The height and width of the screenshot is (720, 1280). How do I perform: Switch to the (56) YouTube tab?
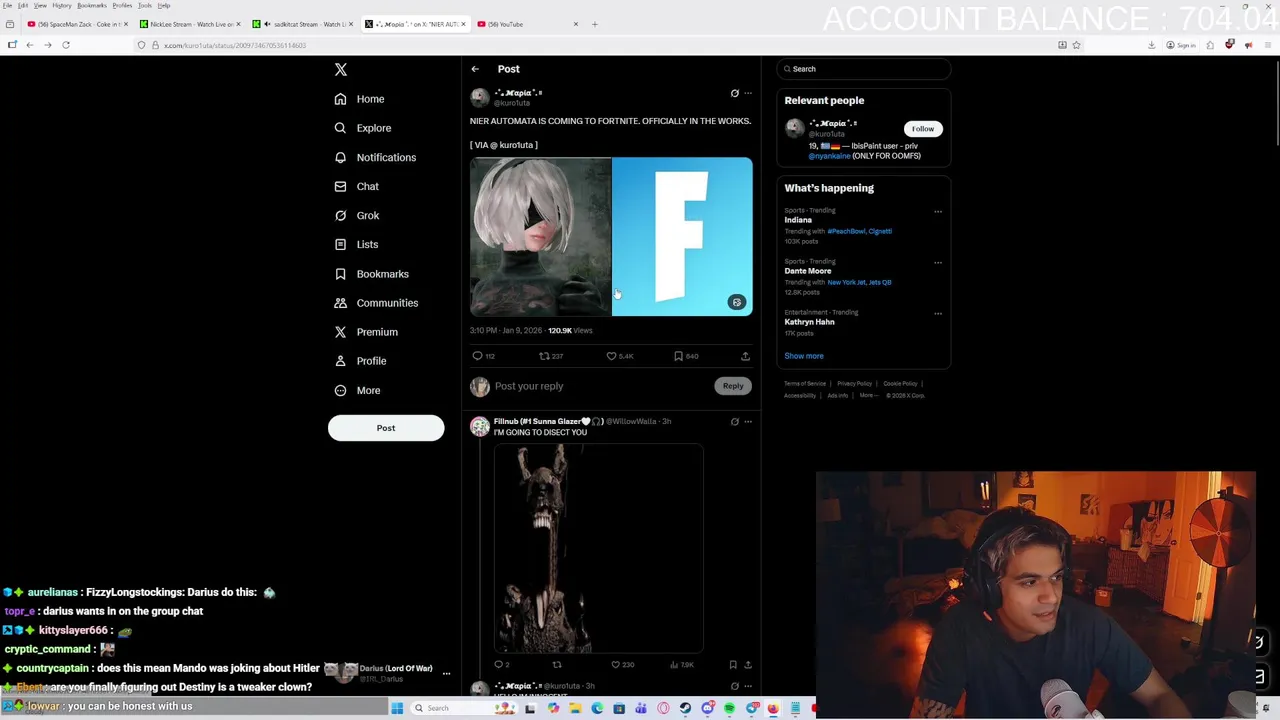click(527, 24)
